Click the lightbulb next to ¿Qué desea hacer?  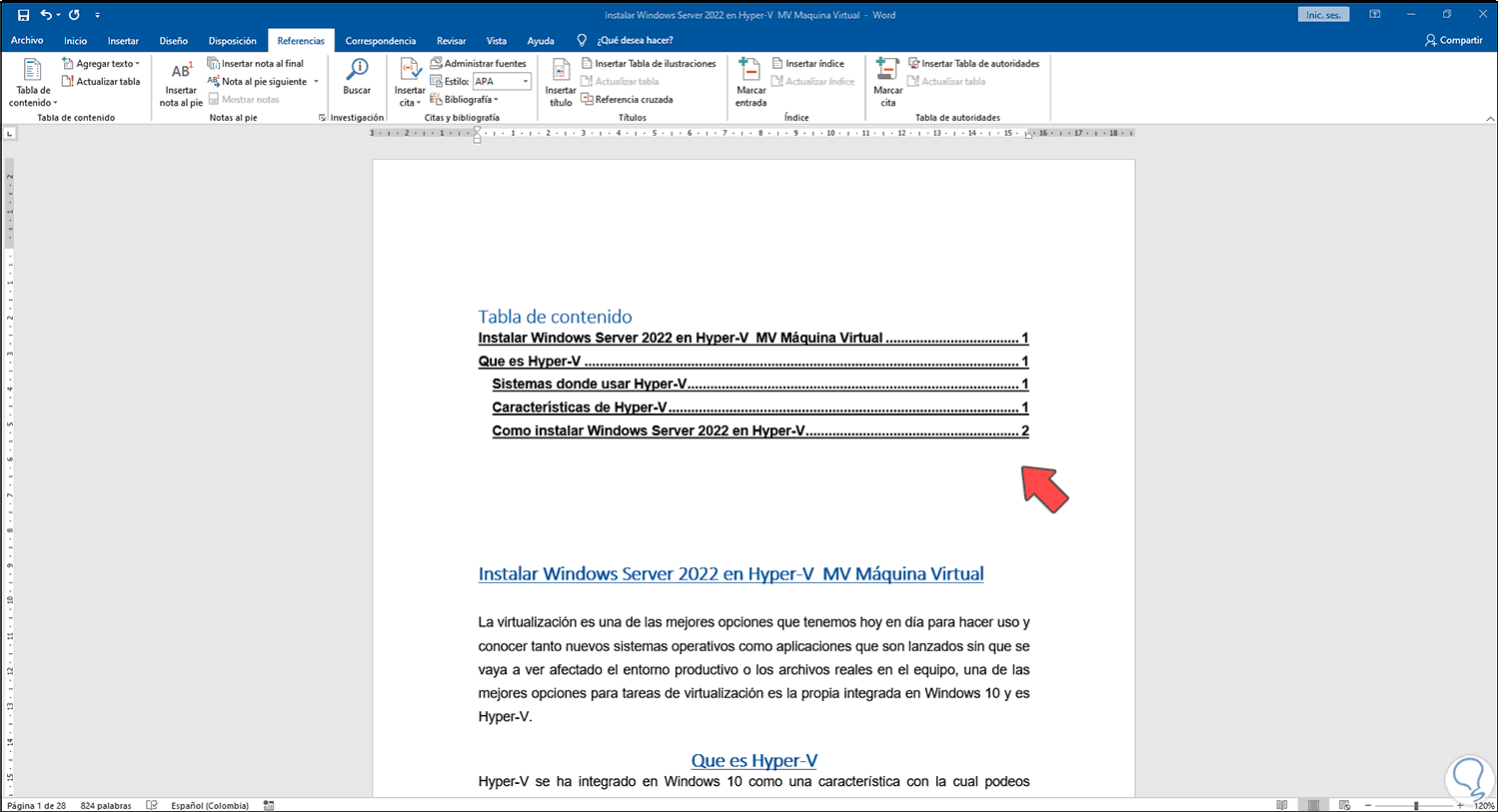tap(582, 41)
